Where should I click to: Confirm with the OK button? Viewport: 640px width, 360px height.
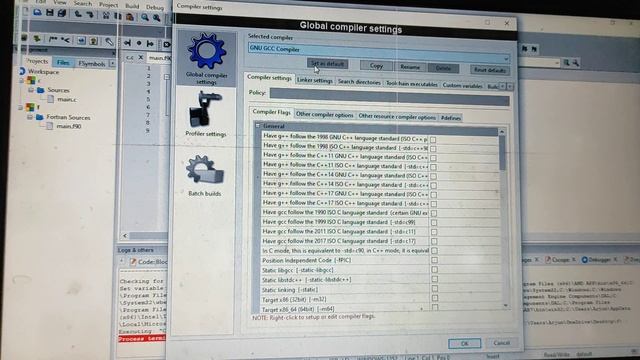(x=464, y=343)
